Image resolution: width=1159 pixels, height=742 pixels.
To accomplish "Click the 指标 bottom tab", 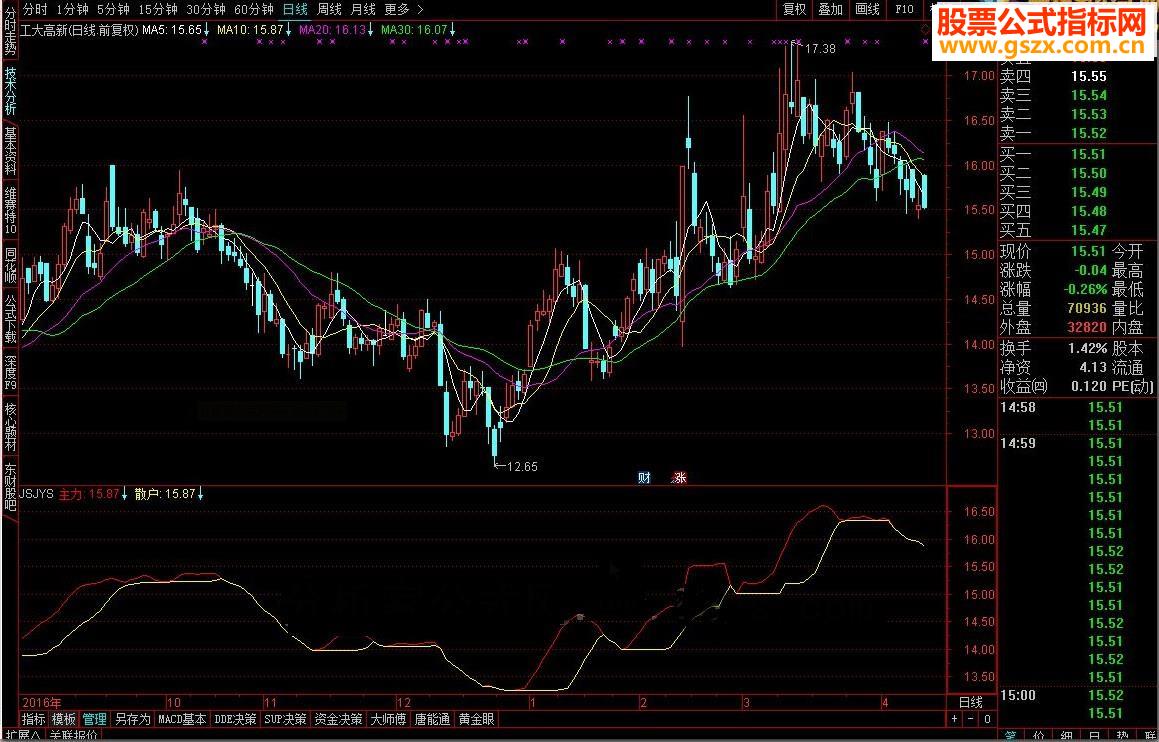I will tap(34, 719).
